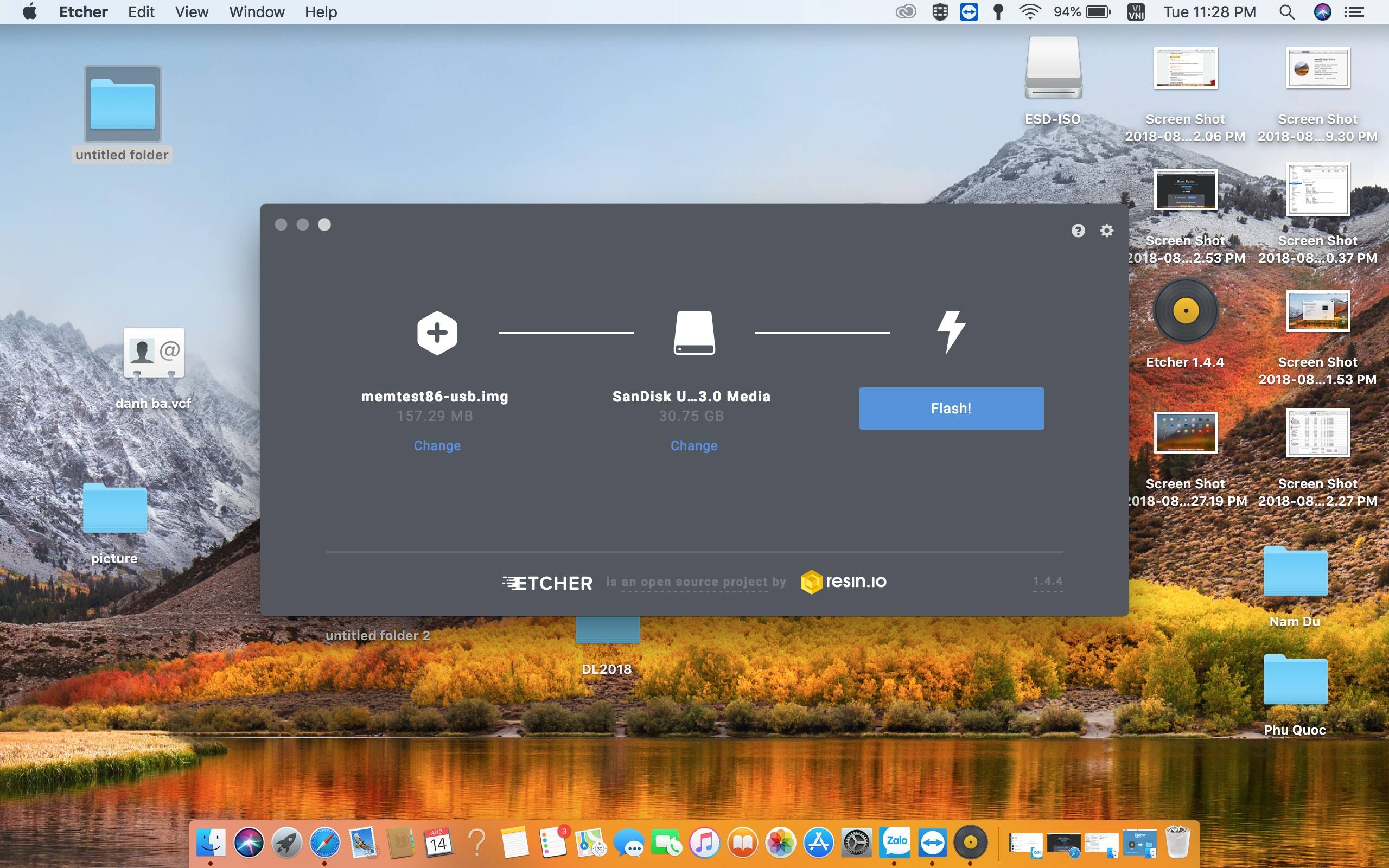The image size is (1389, 868).
Task: Open Etcher help question mark icon
Action: click(1078, 231)
